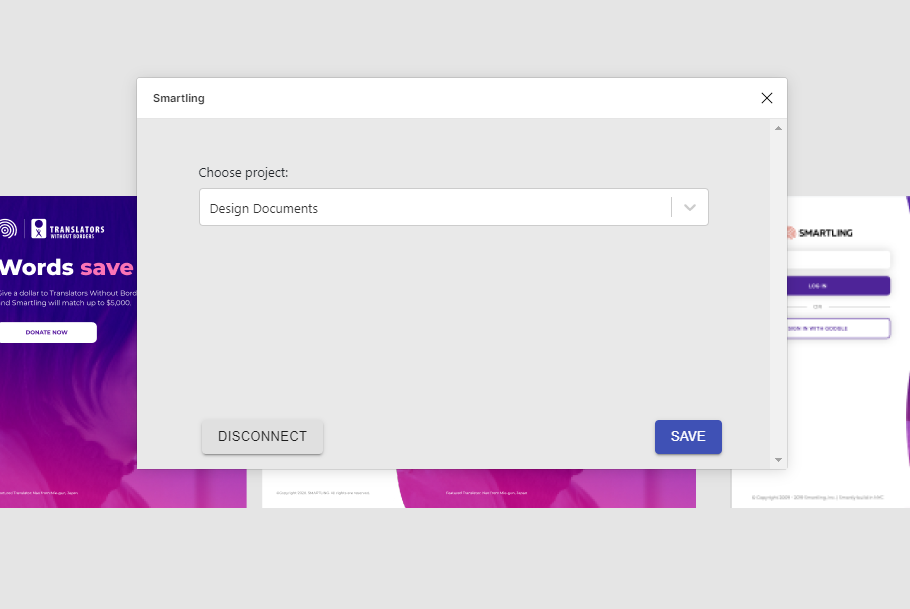Select the 'Words save' headline in the canvas
910x609 pixels.
[x=67, y=268]
